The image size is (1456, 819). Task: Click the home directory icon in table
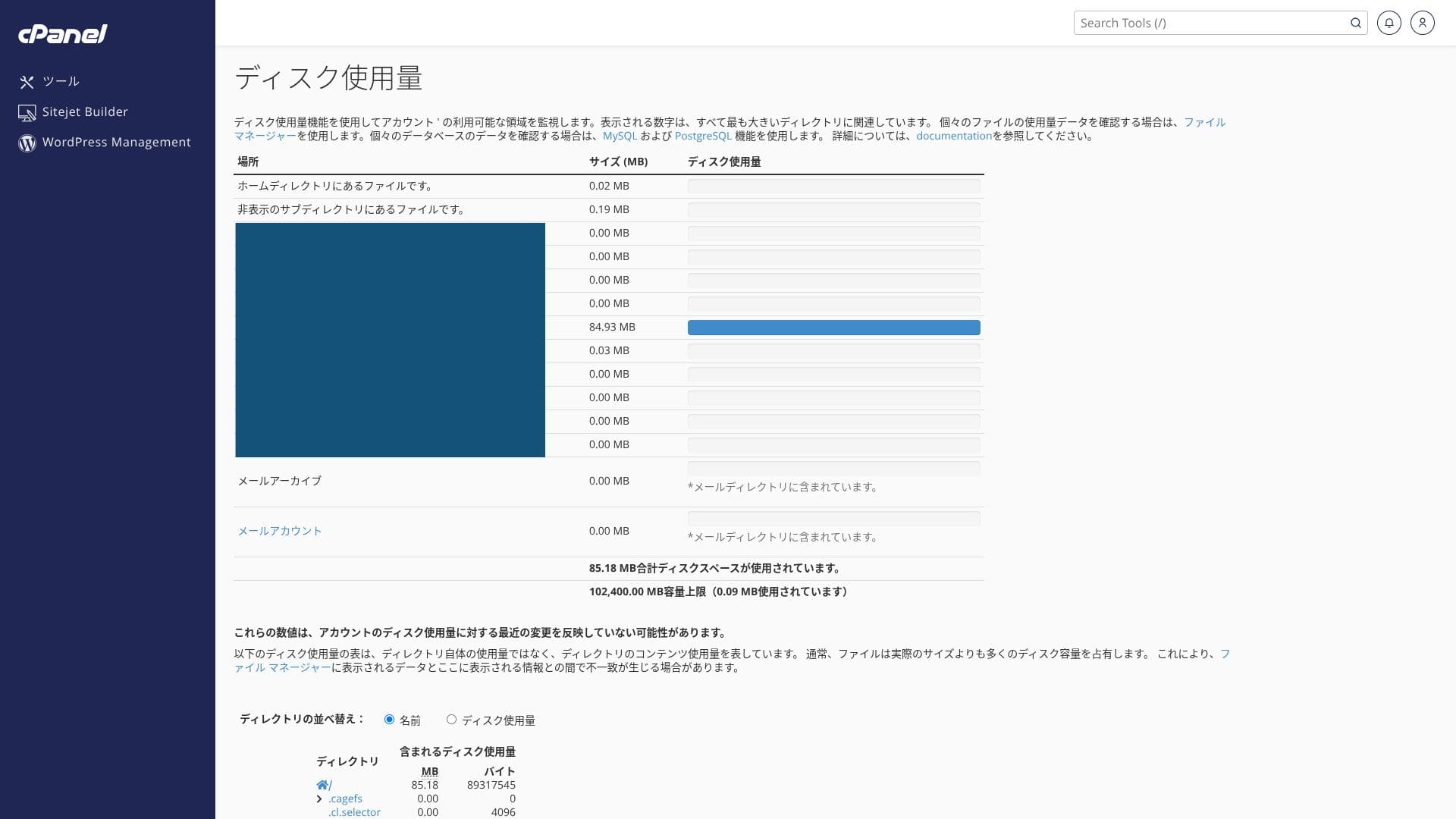pyautogui.click(x=322, y=785)
